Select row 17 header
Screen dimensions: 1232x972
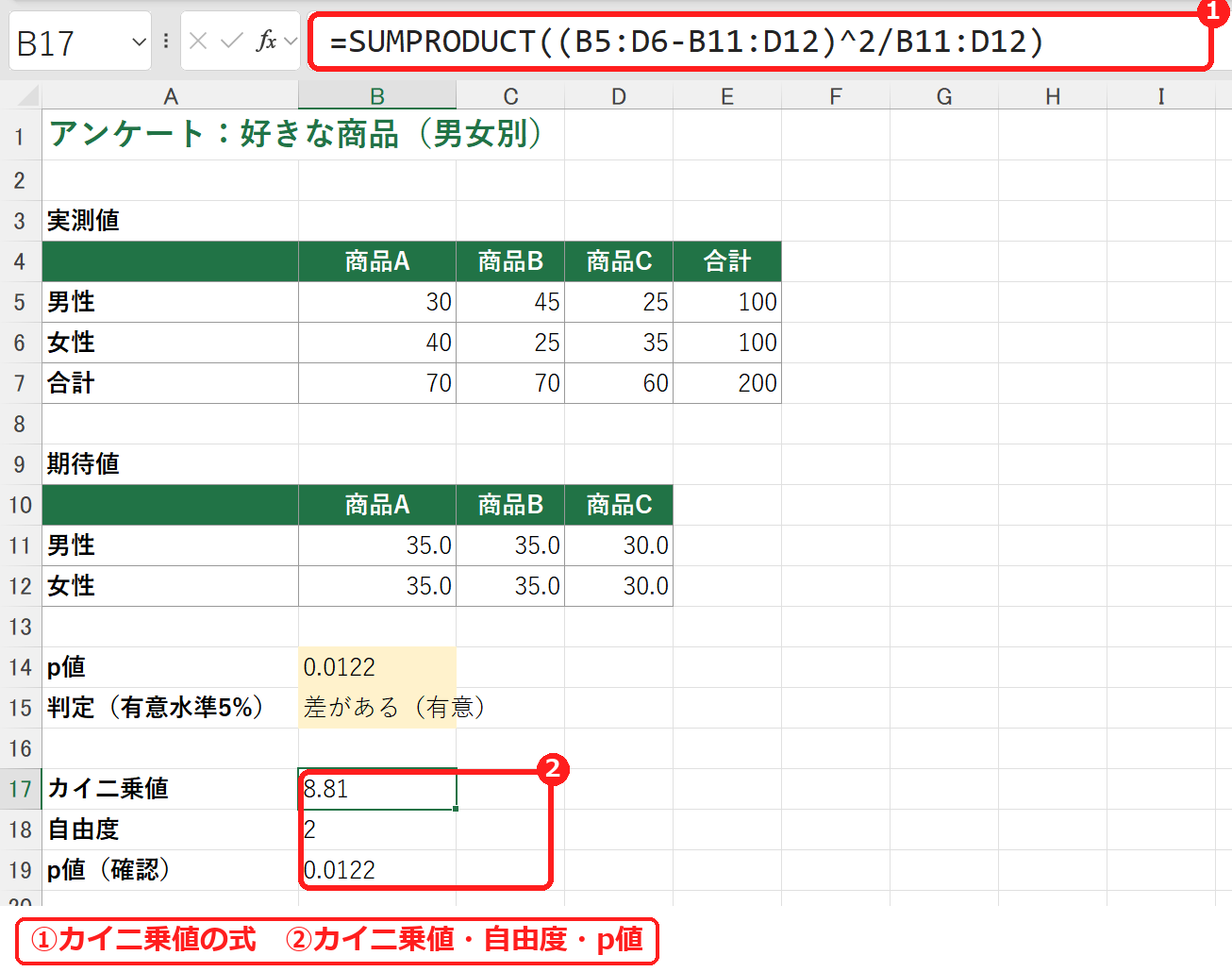pyautogui.click(x=20, y=789)
